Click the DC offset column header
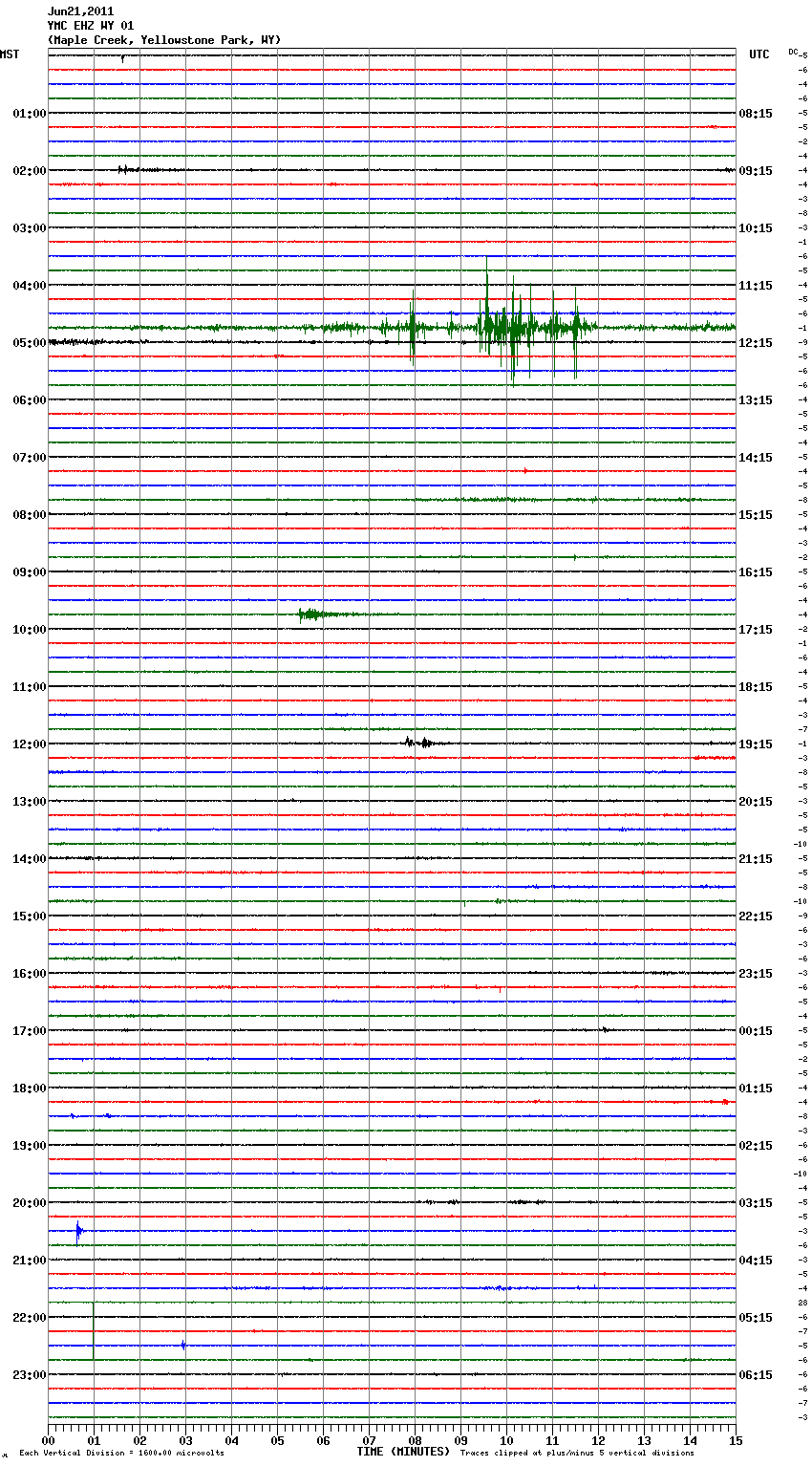 [x=794, y=52]
